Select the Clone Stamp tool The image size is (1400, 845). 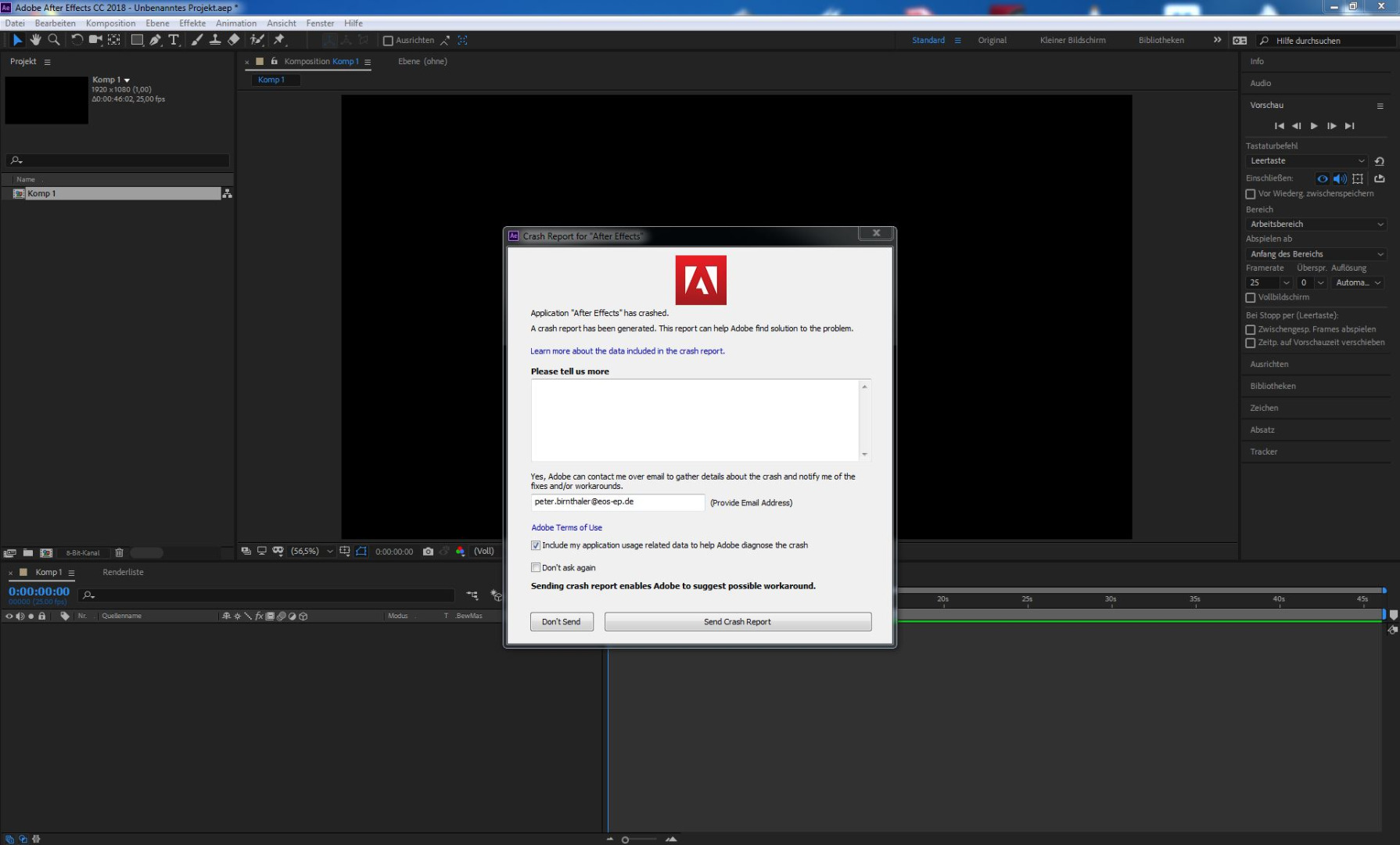[x=215, y=40]
